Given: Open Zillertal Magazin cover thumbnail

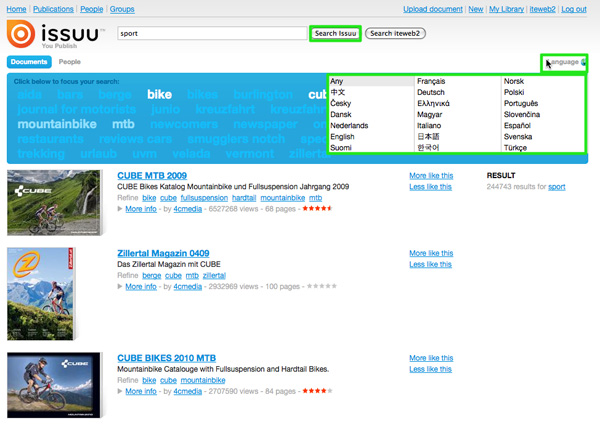Looking at the screenshot, I should point(40,294).
